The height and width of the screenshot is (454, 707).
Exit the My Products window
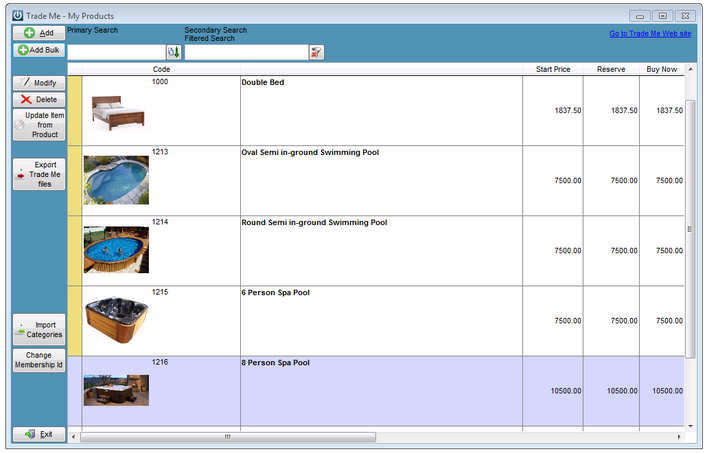pyautogui.click(x=39, y=434)
